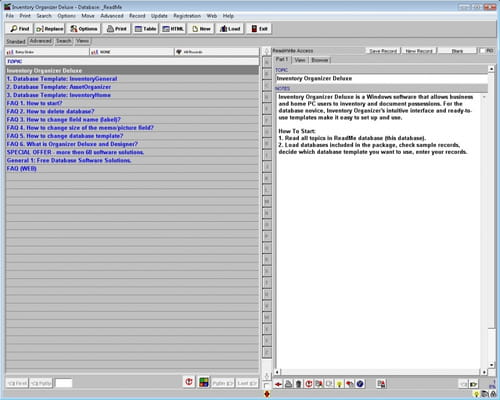500x400 pixels.
Task: Click the record number input box at bottom left
Action: [x=64, y=383]
